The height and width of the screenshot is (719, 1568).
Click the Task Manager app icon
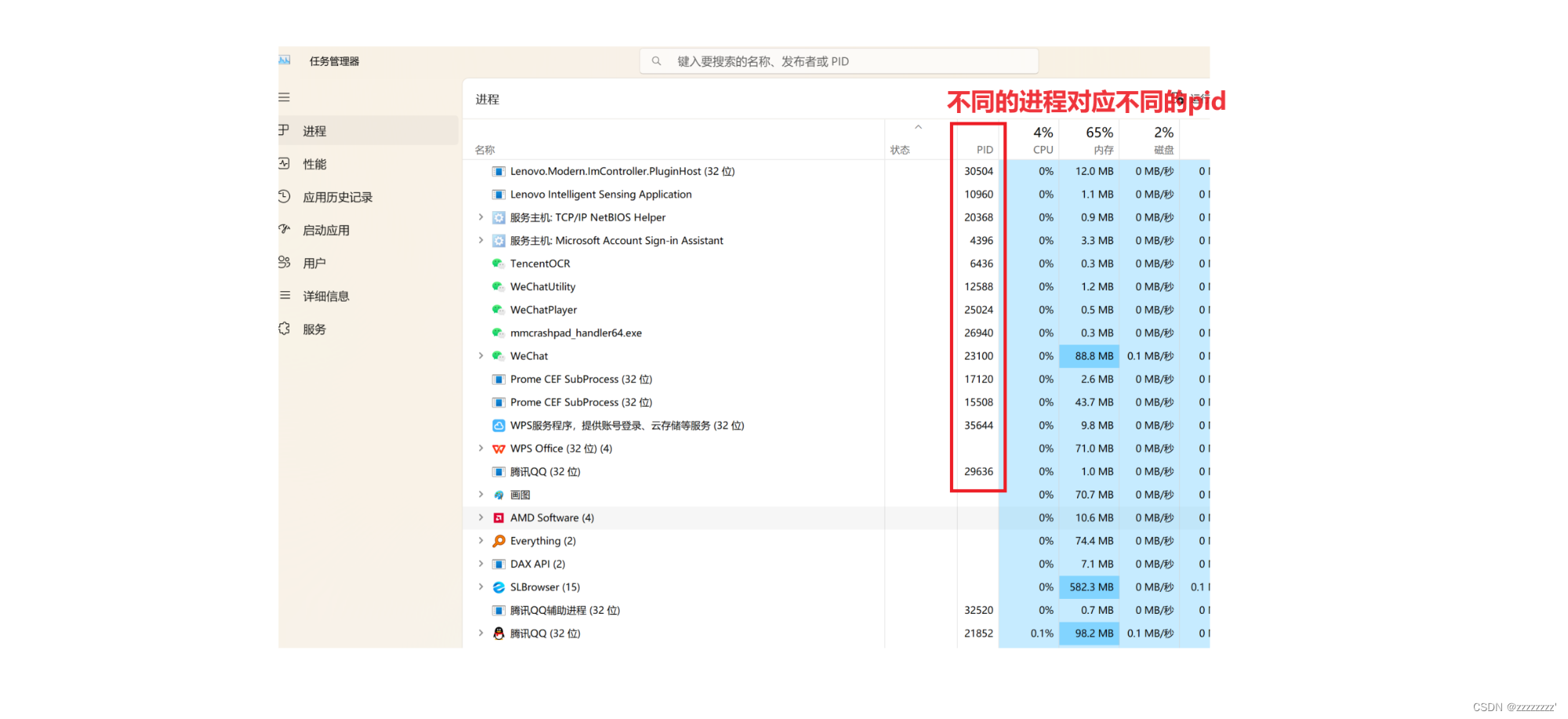point(284,60)
